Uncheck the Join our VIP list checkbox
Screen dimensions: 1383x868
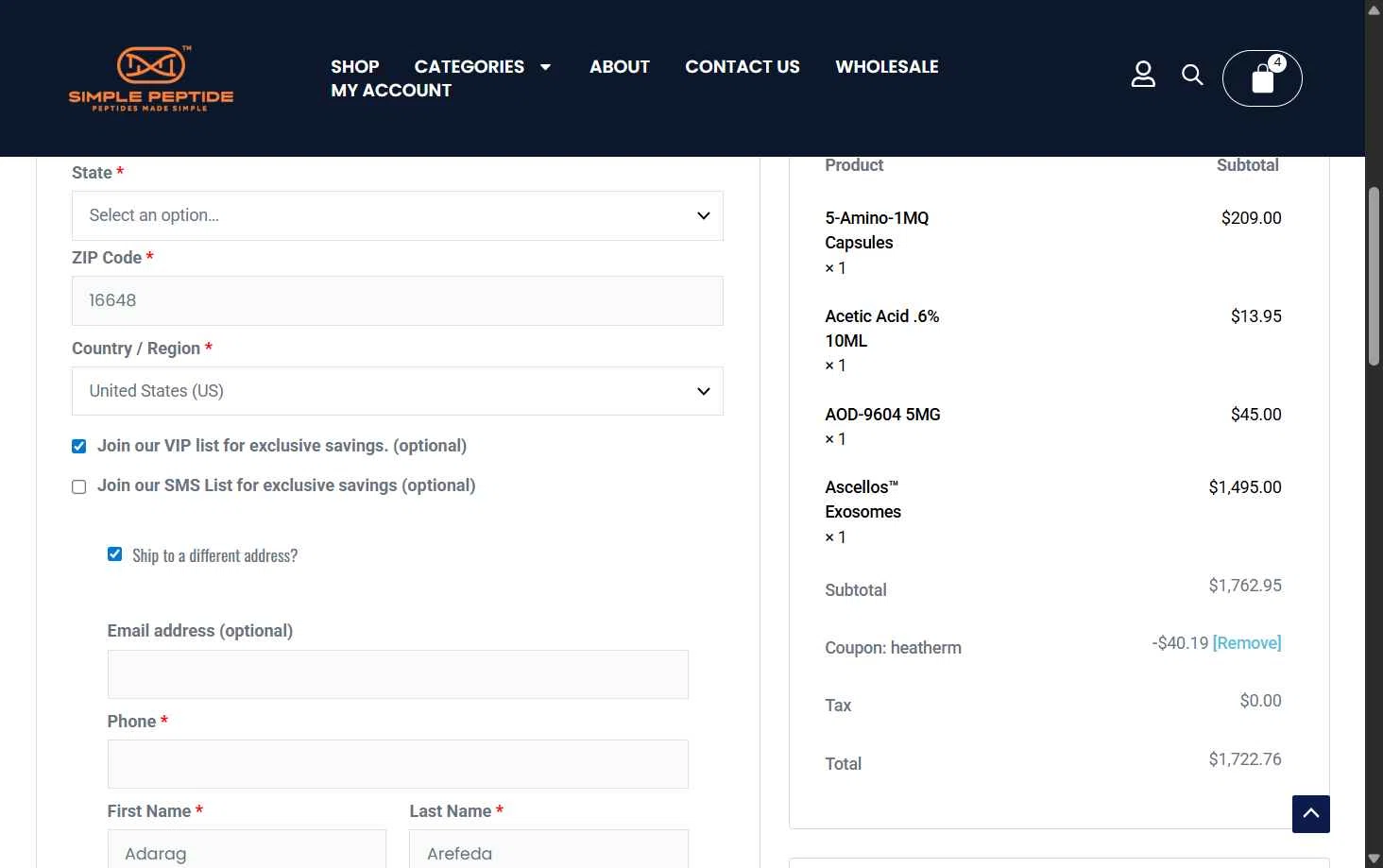tap(79, 447)
